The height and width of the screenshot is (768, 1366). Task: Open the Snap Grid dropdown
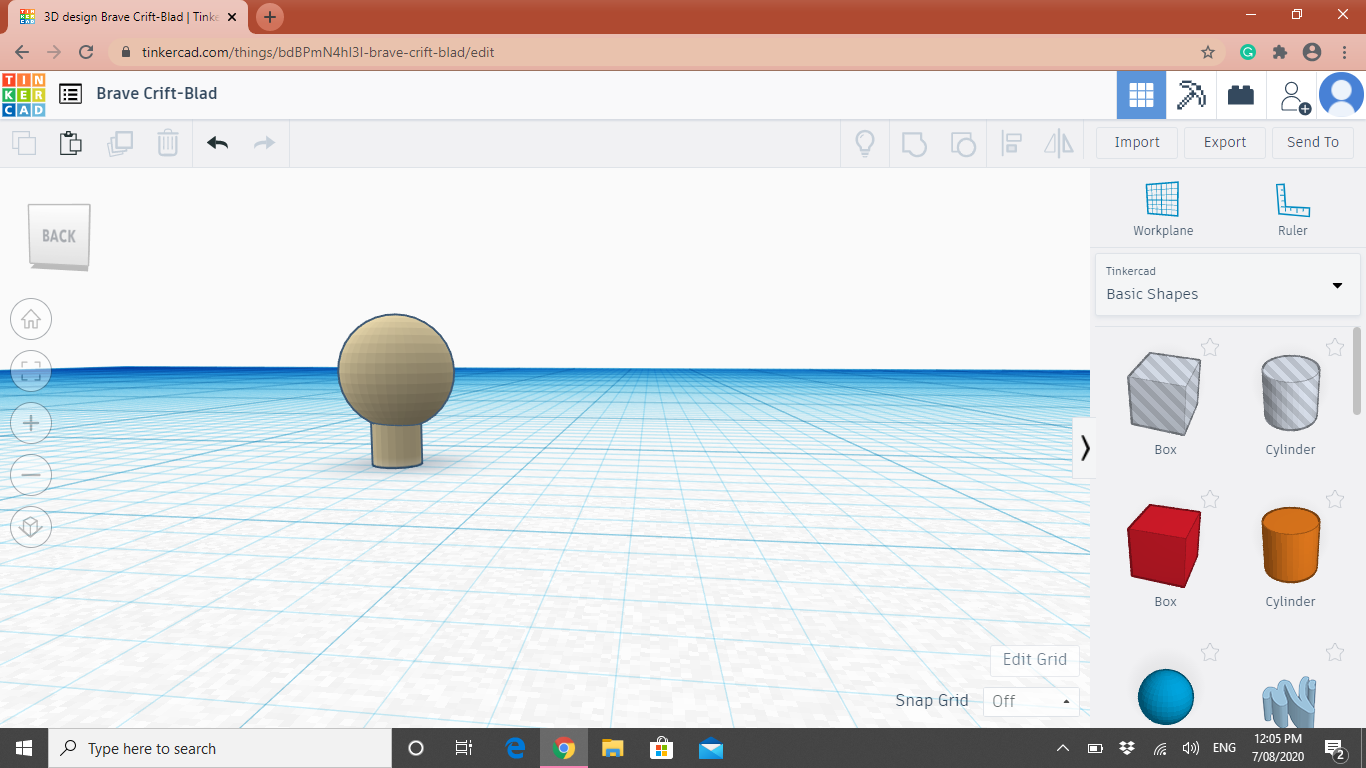[1031, 701]
